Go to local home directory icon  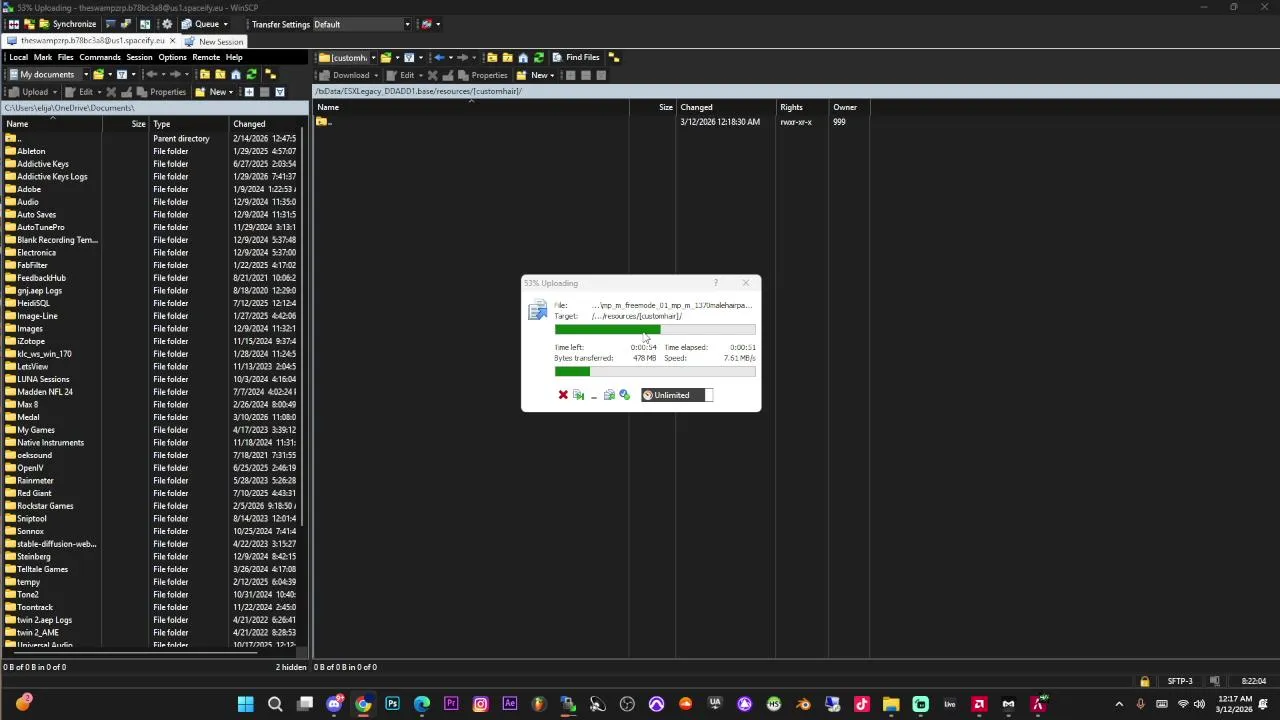pyautogui.click(x=236, y=75)
